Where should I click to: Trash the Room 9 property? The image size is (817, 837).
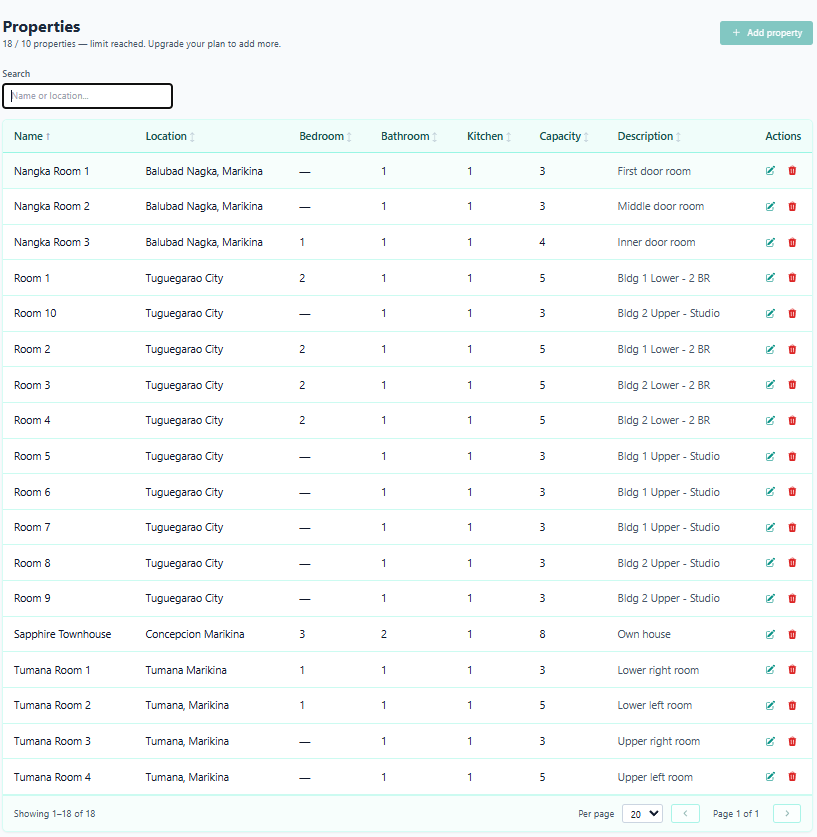click(792, 598)
